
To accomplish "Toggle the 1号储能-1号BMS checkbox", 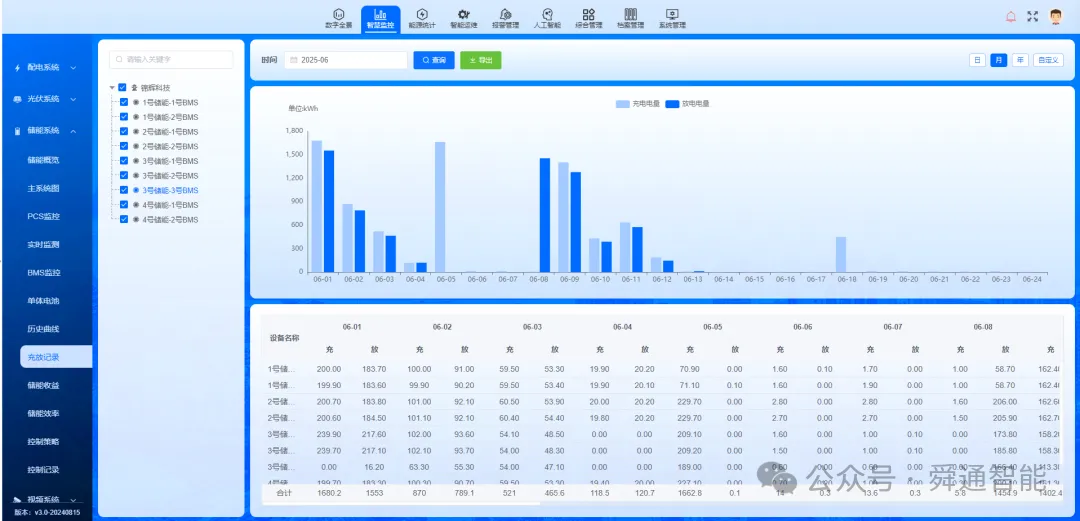I will pyautogui.click(x=124, y=102).
